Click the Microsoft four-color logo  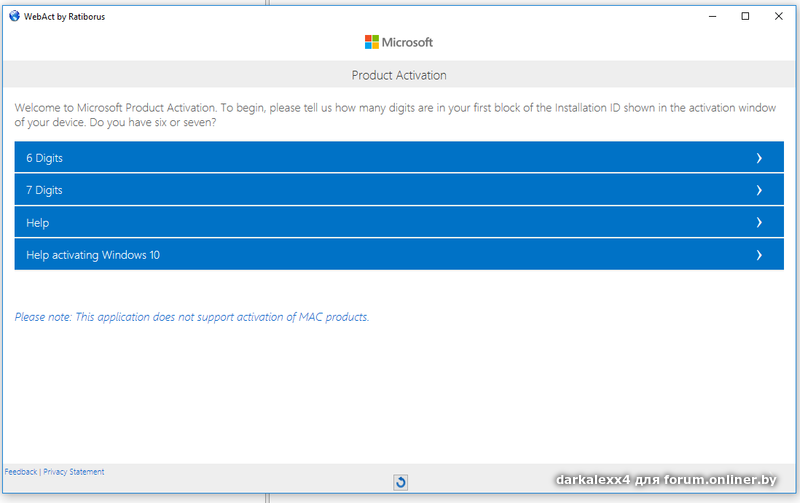pos(372,42)
